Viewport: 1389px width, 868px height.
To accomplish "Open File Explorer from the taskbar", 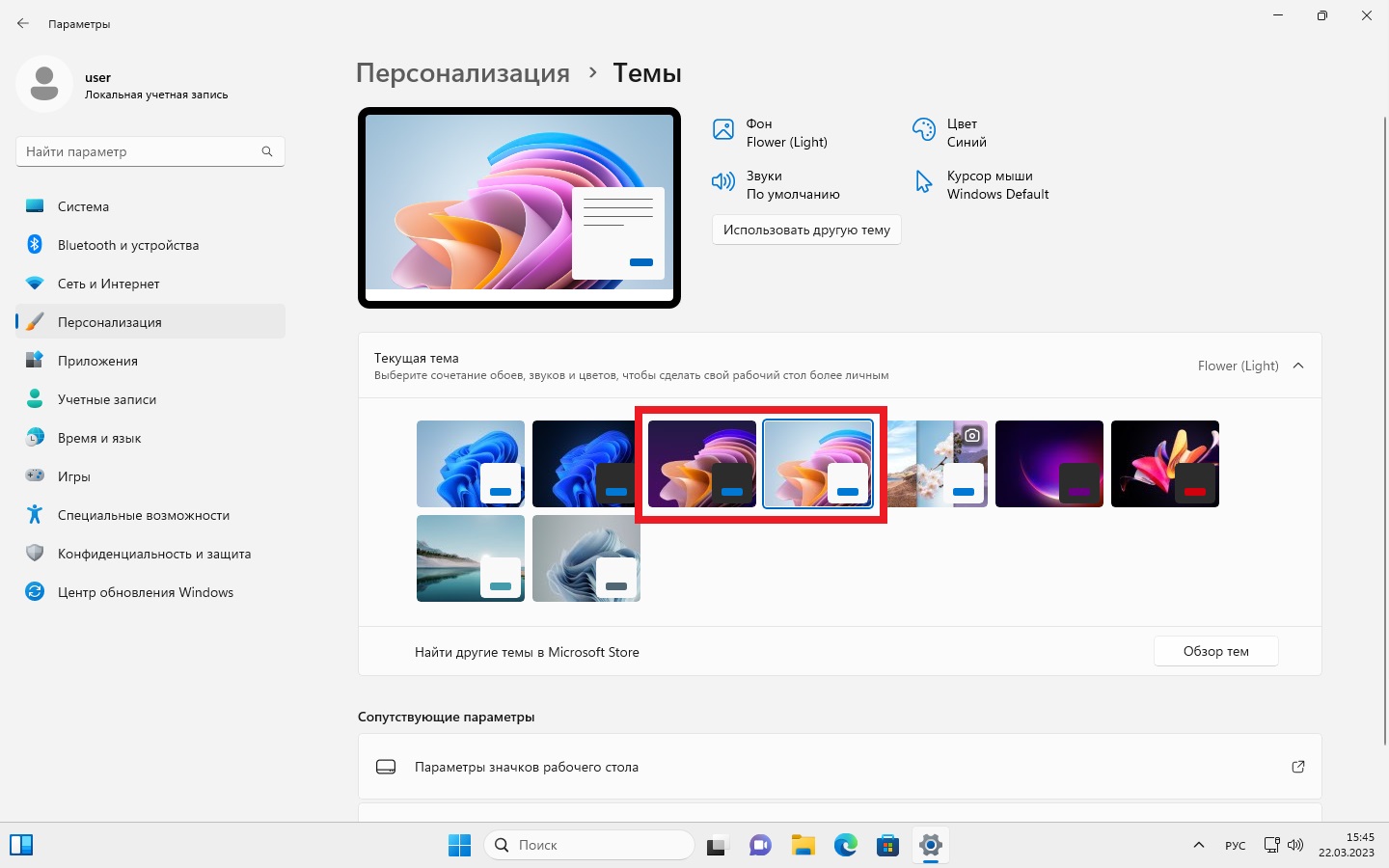I will [x=803, y=846].
